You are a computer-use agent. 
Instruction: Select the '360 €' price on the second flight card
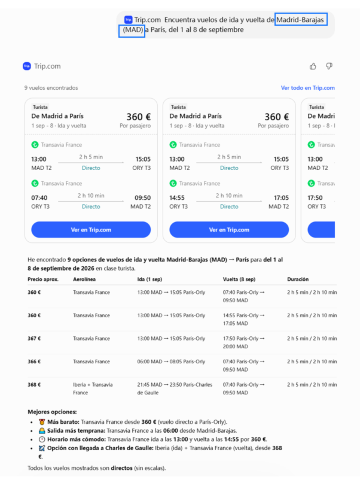click(277, 117)
